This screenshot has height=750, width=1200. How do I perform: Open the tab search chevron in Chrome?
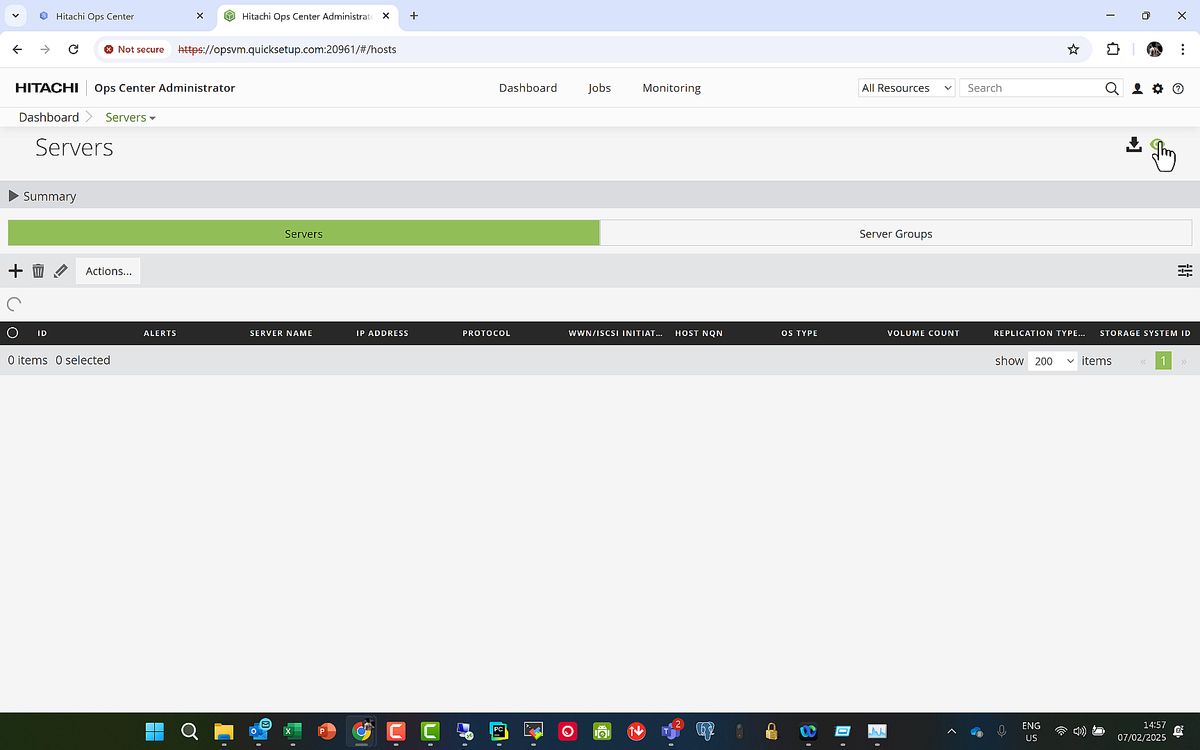pyautogui.click(x=15, y=16)
